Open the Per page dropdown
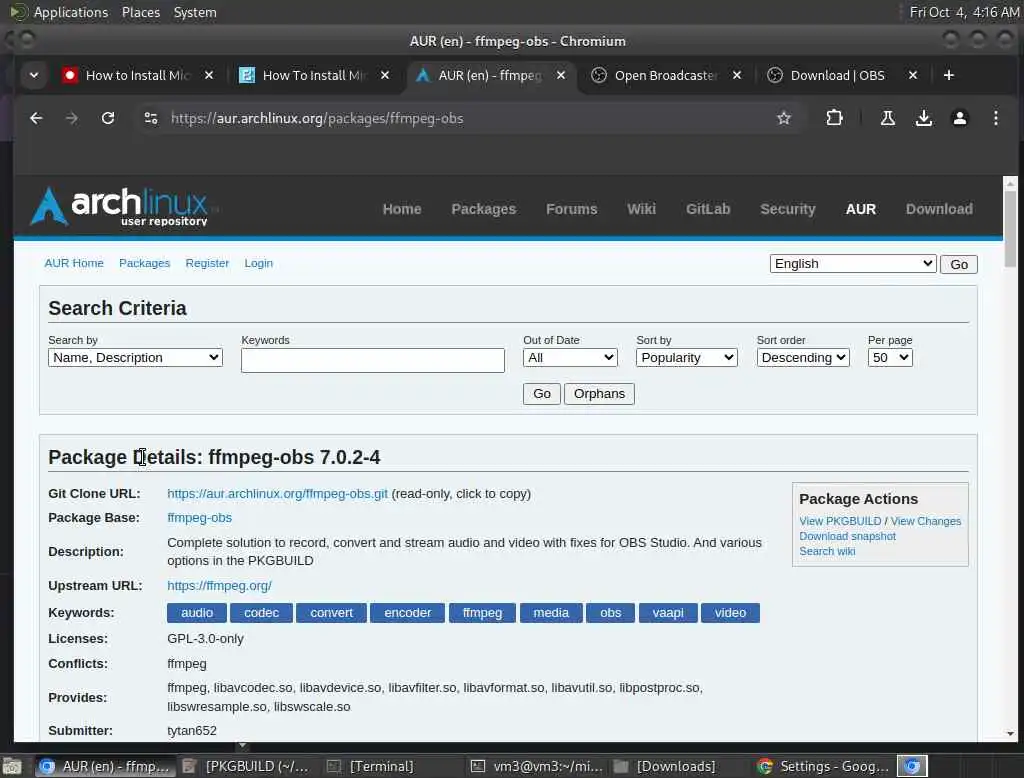Image resolution: width=1024 pixels, height=778 pixels. tap(890, 358)
